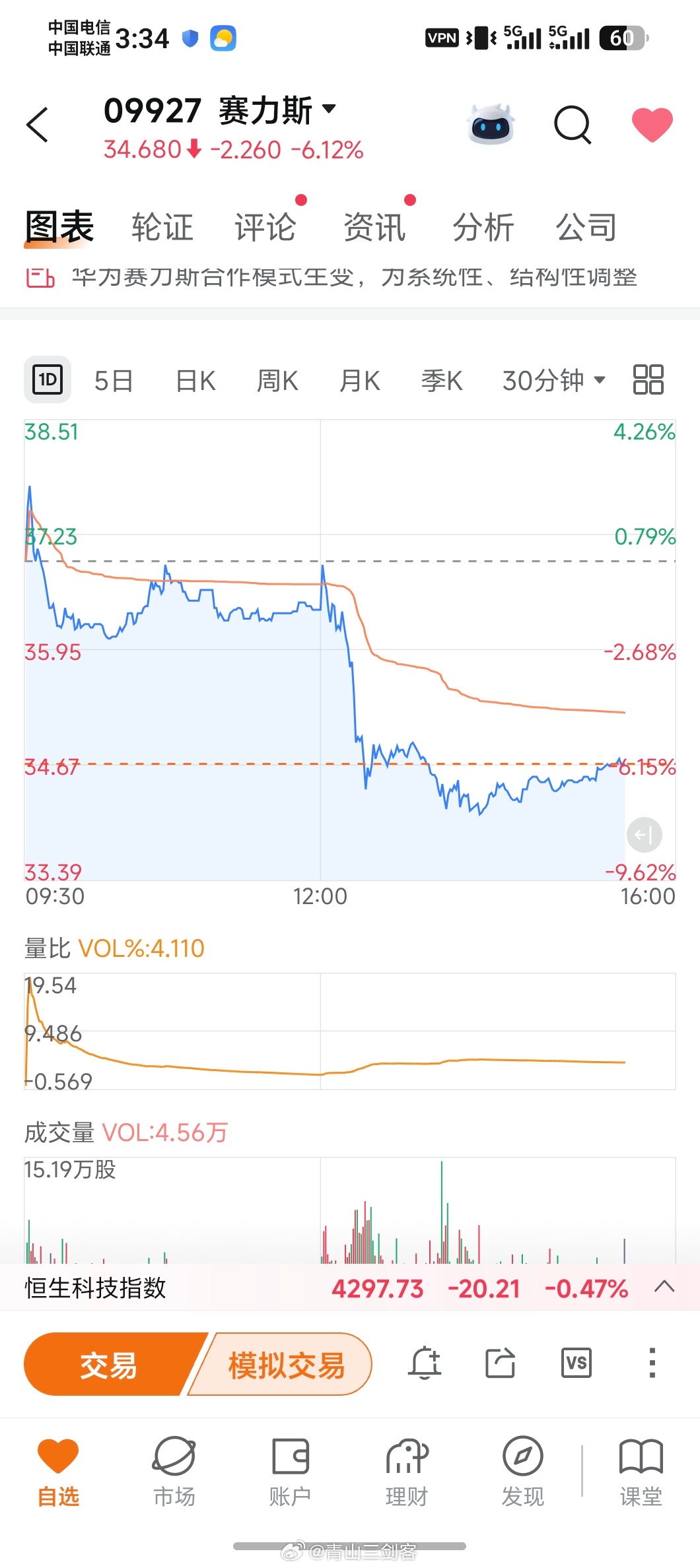Open the chart grid layout icon
Viewport: 700px width, 1568px height.
pos(648,379)
